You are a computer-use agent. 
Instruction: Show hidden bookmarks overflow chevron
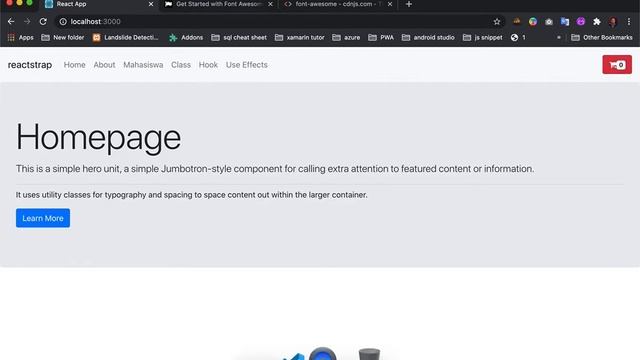[559, 38]
